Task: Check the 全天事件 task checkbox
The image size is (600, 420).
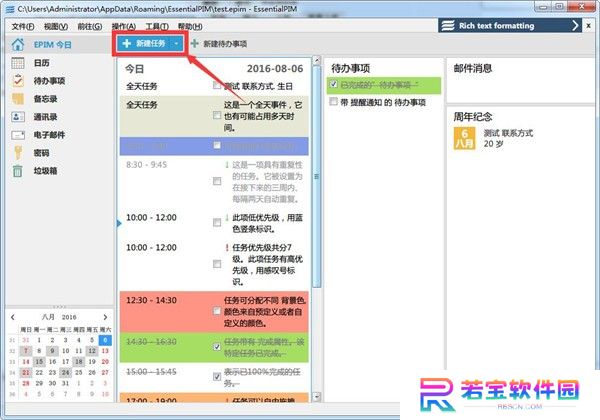Action: tap(217, 115)
